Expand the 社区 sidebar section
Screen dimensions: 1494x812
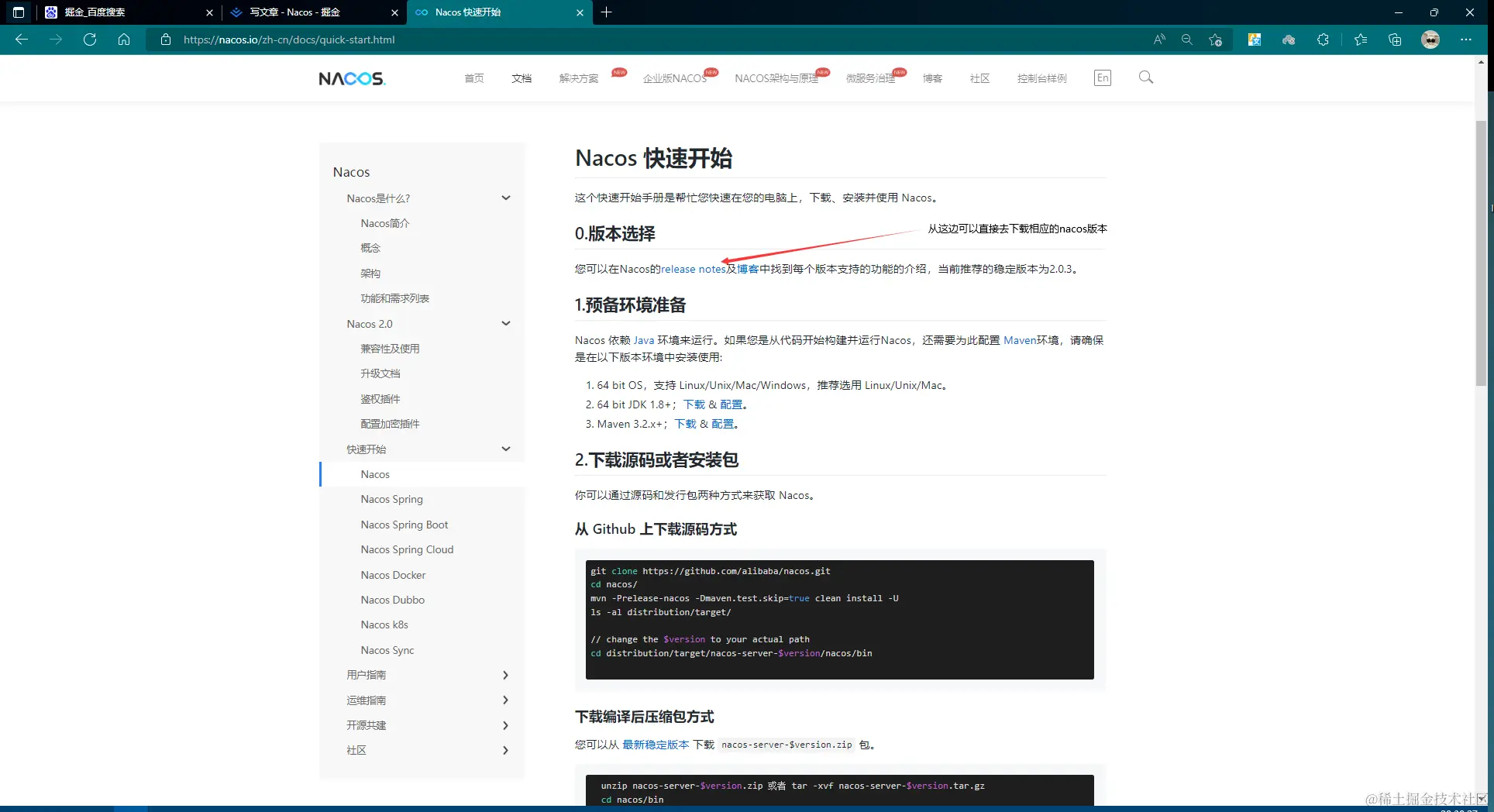tap(506, 750)
